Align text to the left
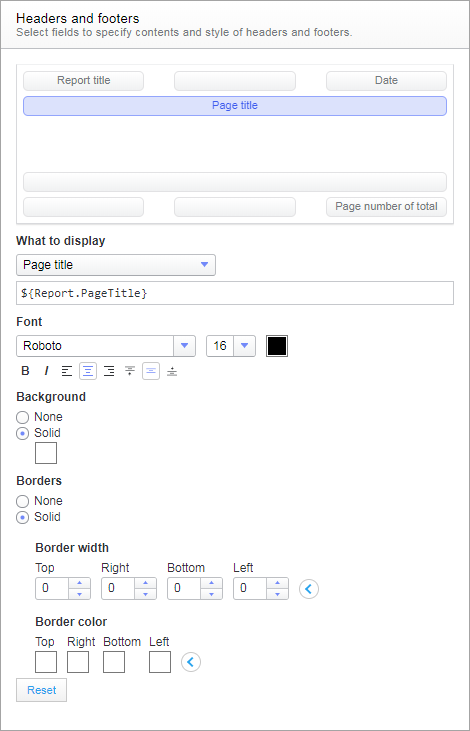Image resolution: width=470 pixels, height=731 pixels. 67,371
